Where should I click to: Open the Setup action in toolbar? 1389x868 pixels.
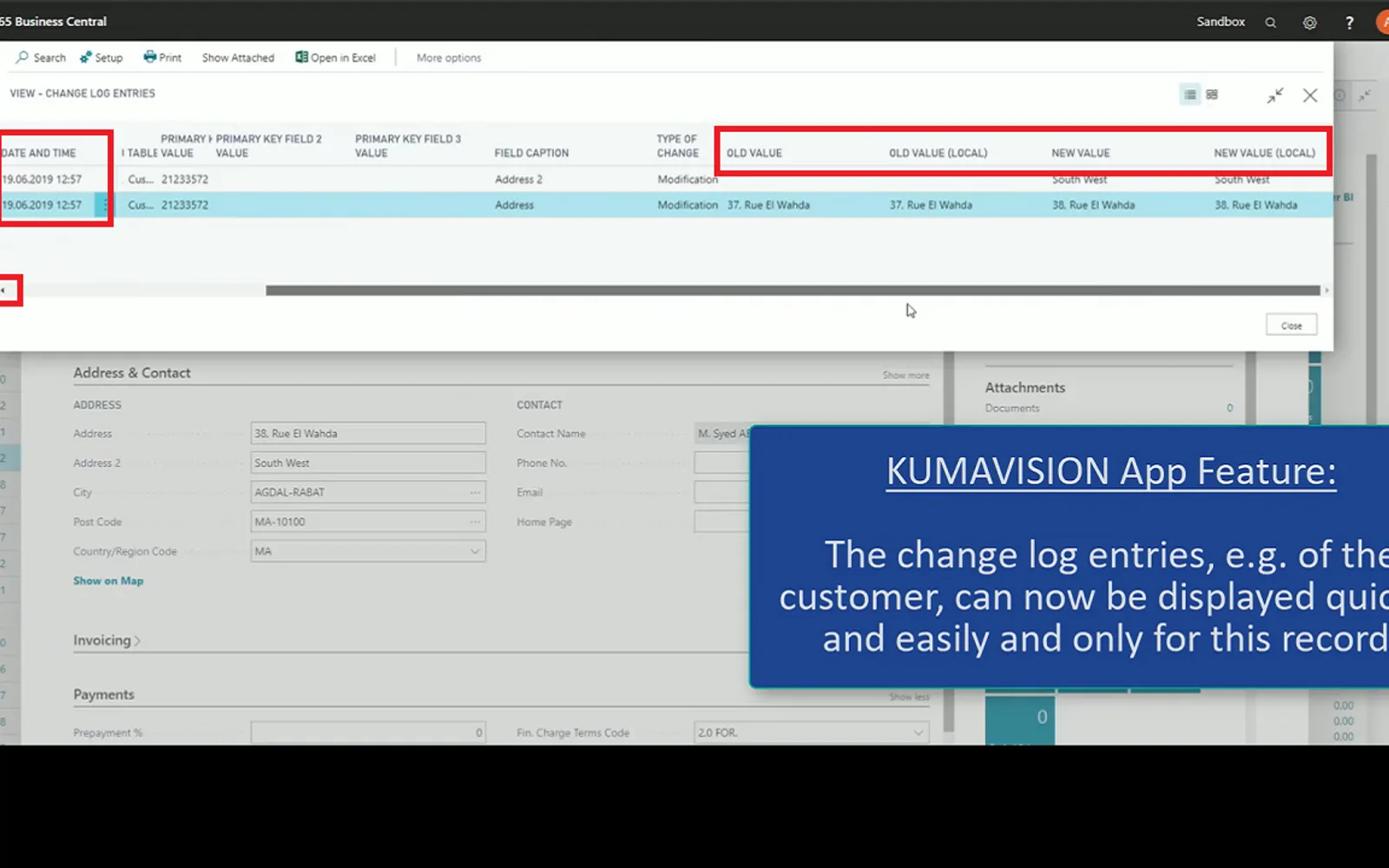[x=102, y=57]
